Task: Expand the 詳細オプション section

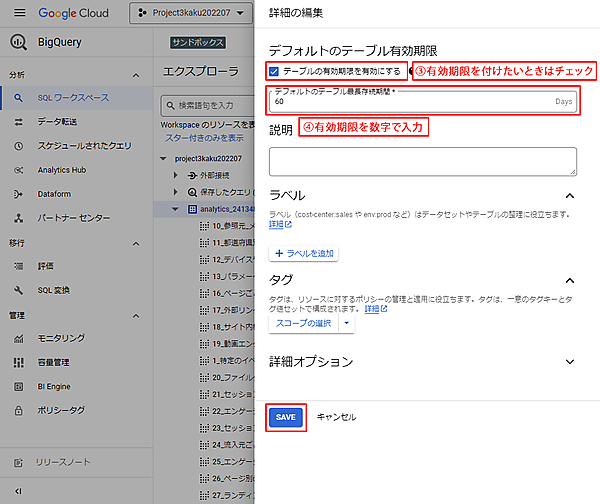Action: pos(570,361)
